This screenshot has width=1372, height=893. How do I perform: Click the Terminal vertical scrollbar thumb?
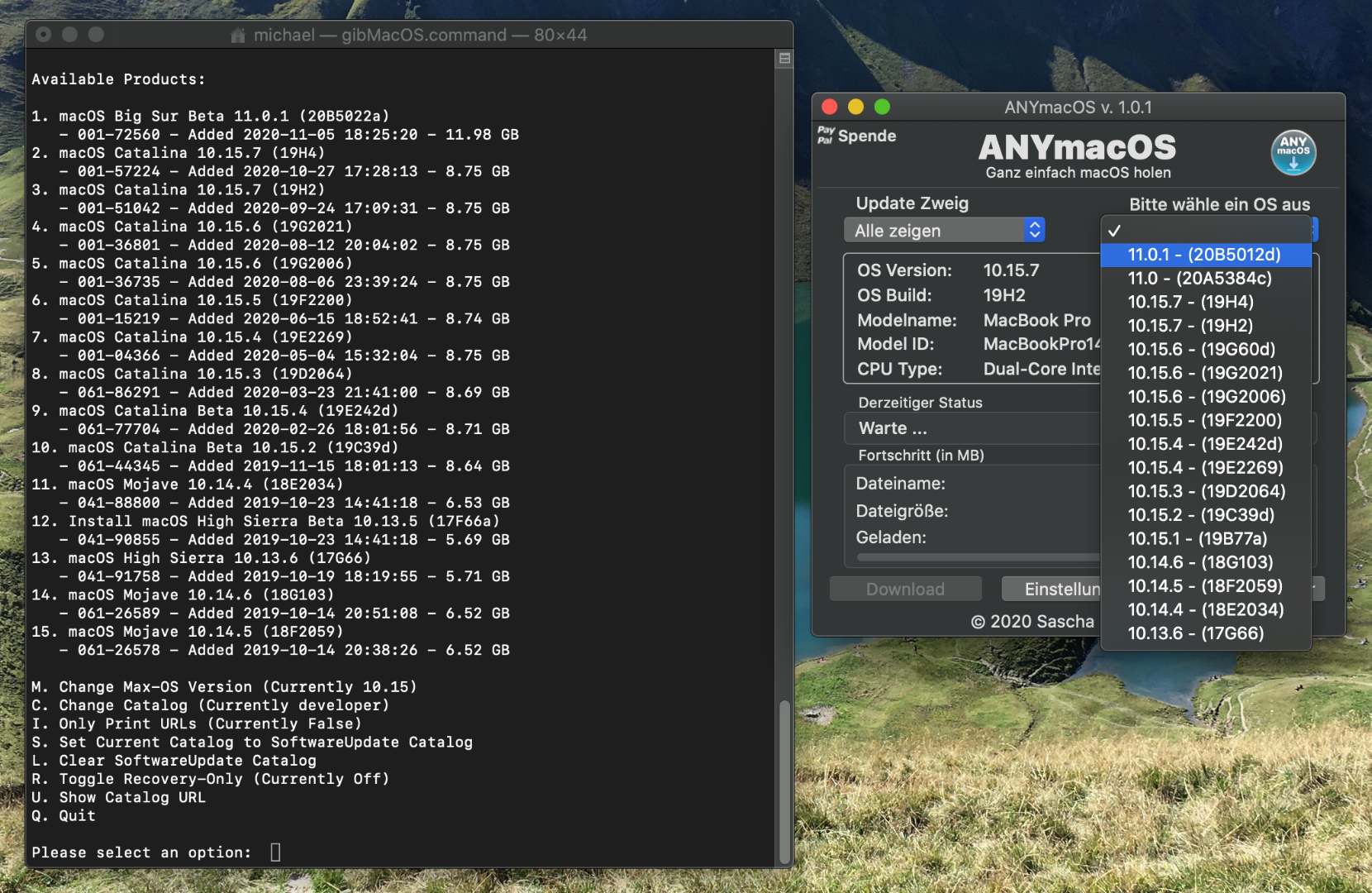(784, 780)
